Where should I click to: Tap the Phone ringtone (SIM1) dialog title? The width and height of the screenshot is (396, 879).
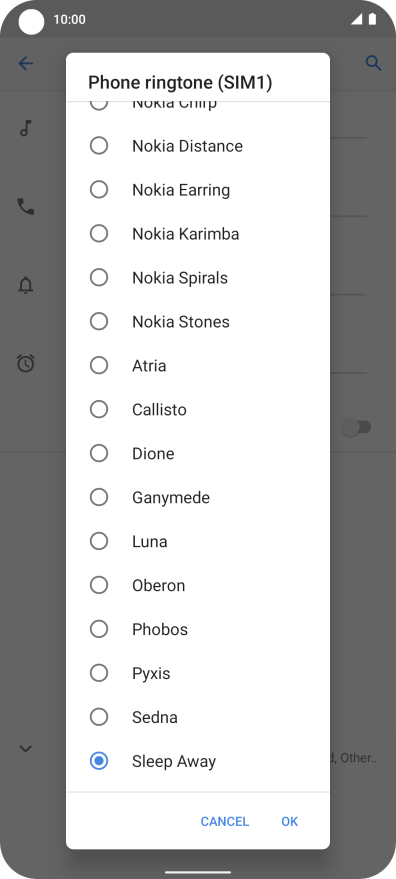(x=180, y=83)
